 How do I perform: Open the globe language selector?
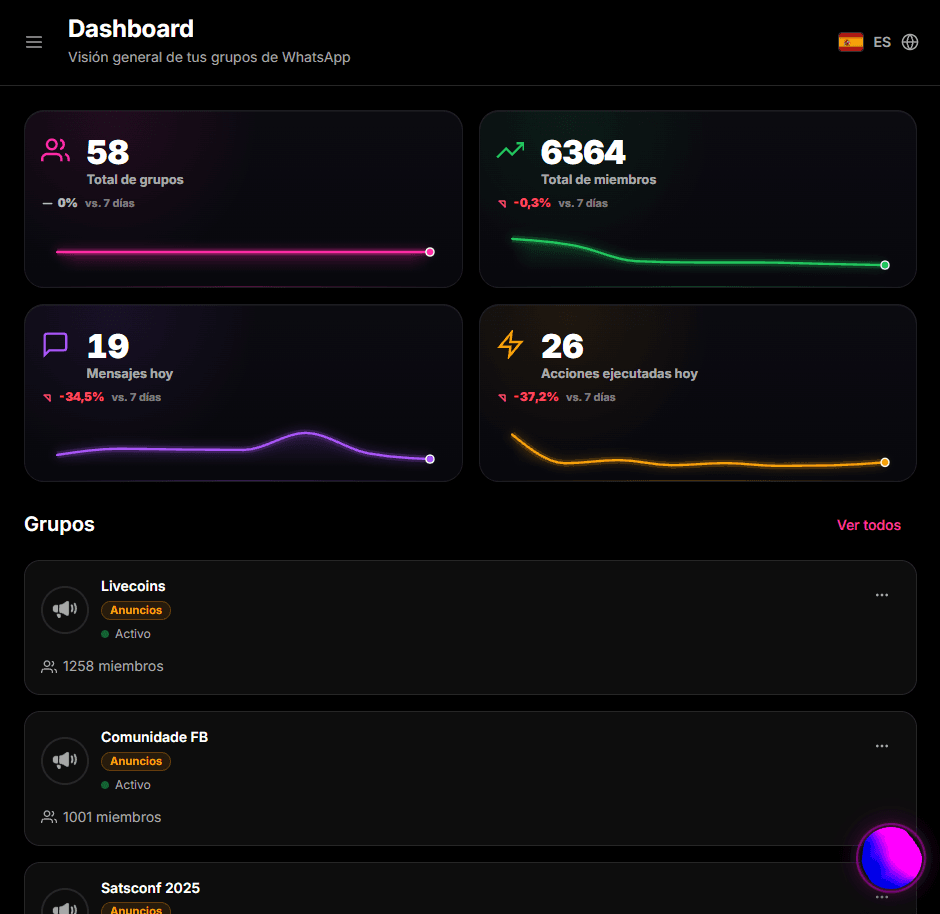910,42
